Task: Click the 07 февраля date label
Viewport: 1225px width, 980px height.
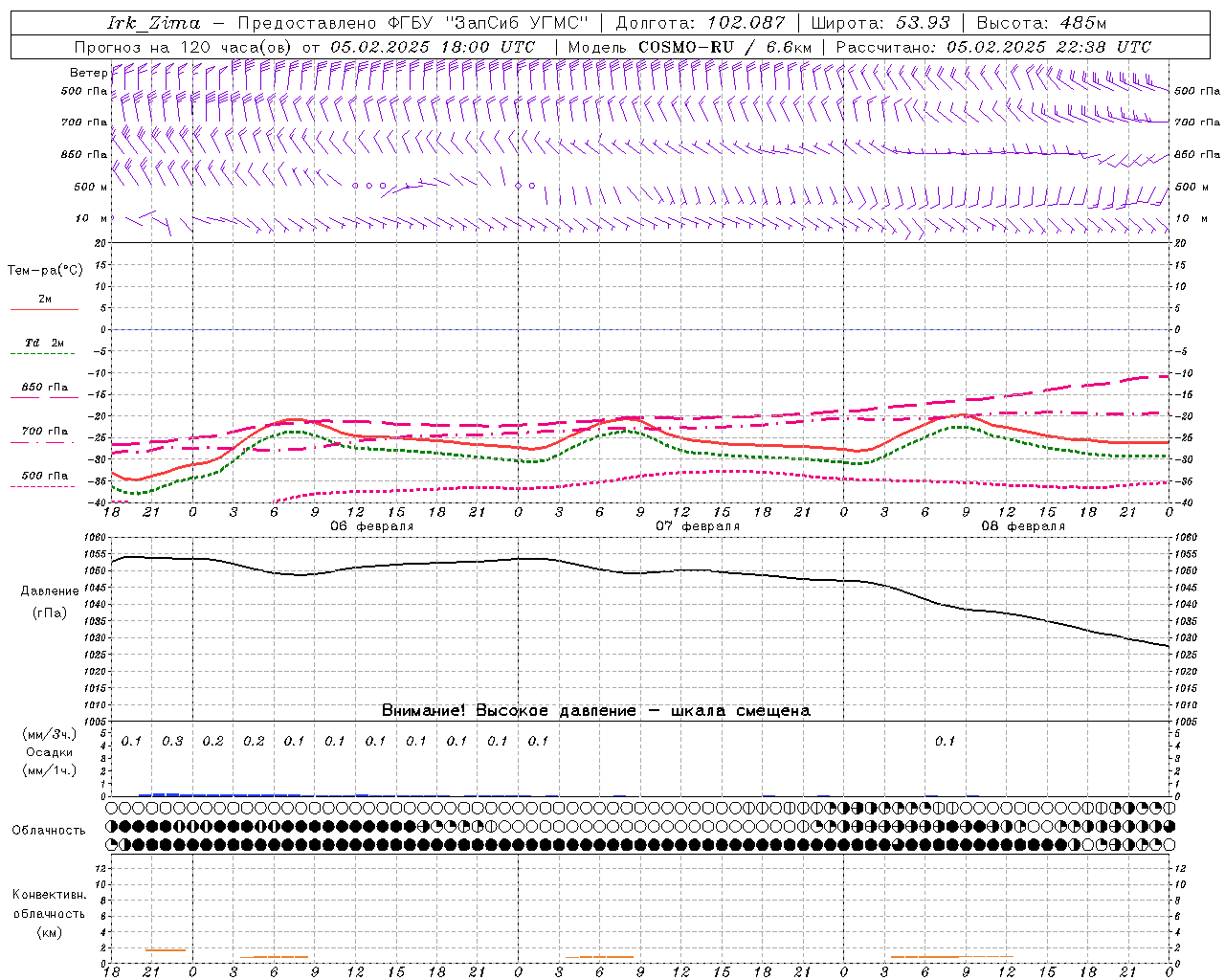Action: click(698, 526)
